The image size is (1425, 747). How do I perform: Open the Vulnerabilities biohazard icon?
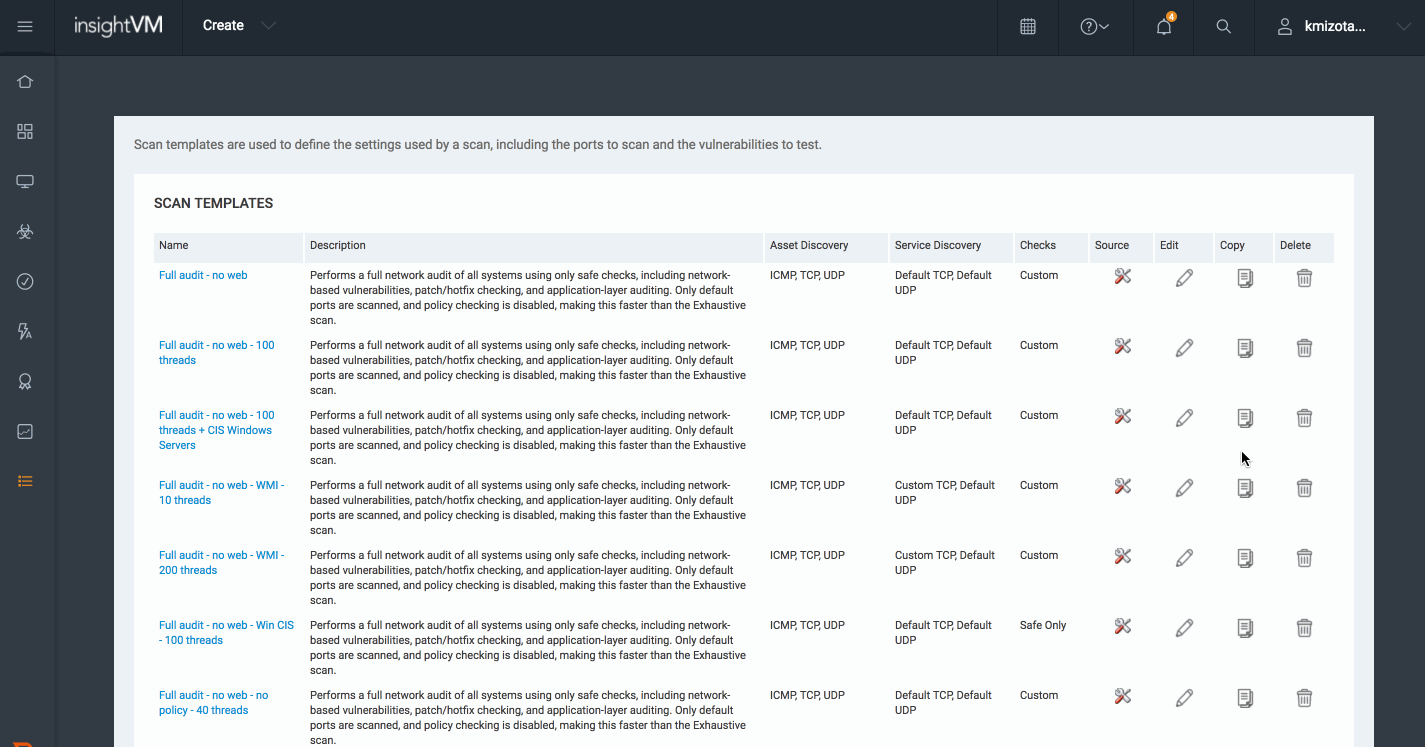tap(25, 232)
